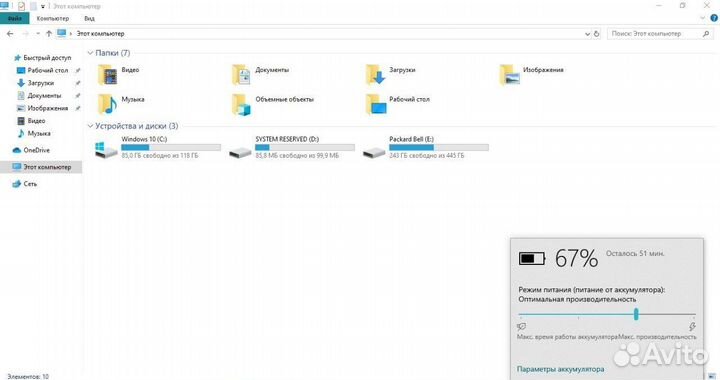Open the recent locations dropdown arrow

[x=38, y=34]
